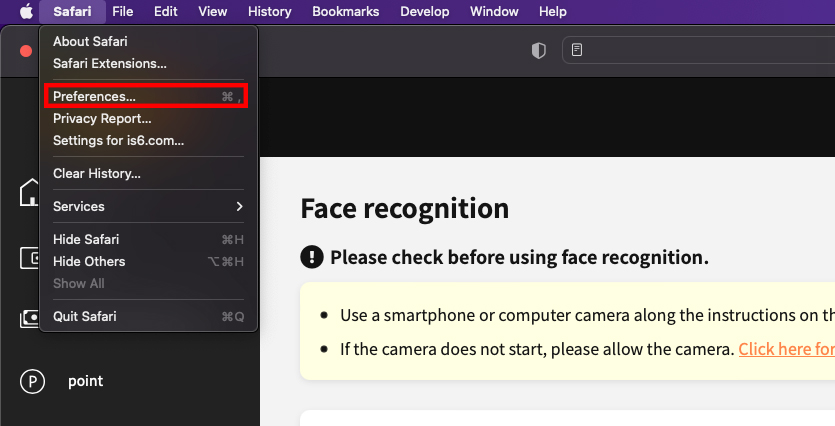Click the red close window button
Image resolution: width=835 pixels, height=426 pixels.
tap(26, 51)
